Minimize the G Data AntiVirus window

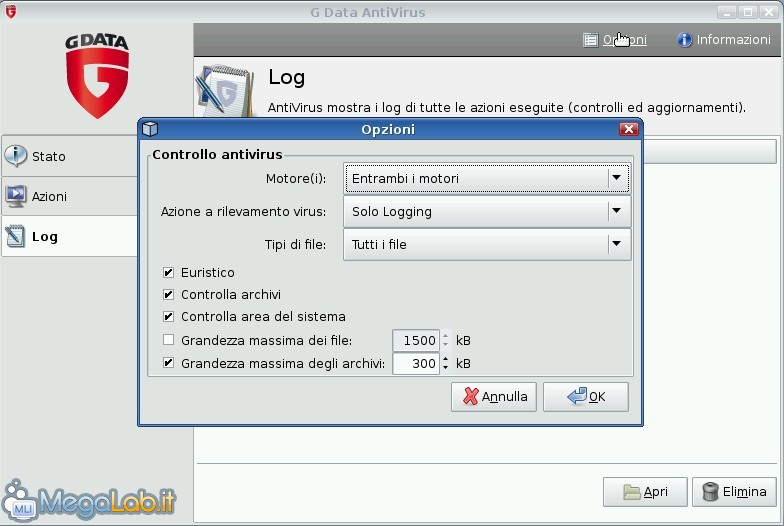[726, 12]
